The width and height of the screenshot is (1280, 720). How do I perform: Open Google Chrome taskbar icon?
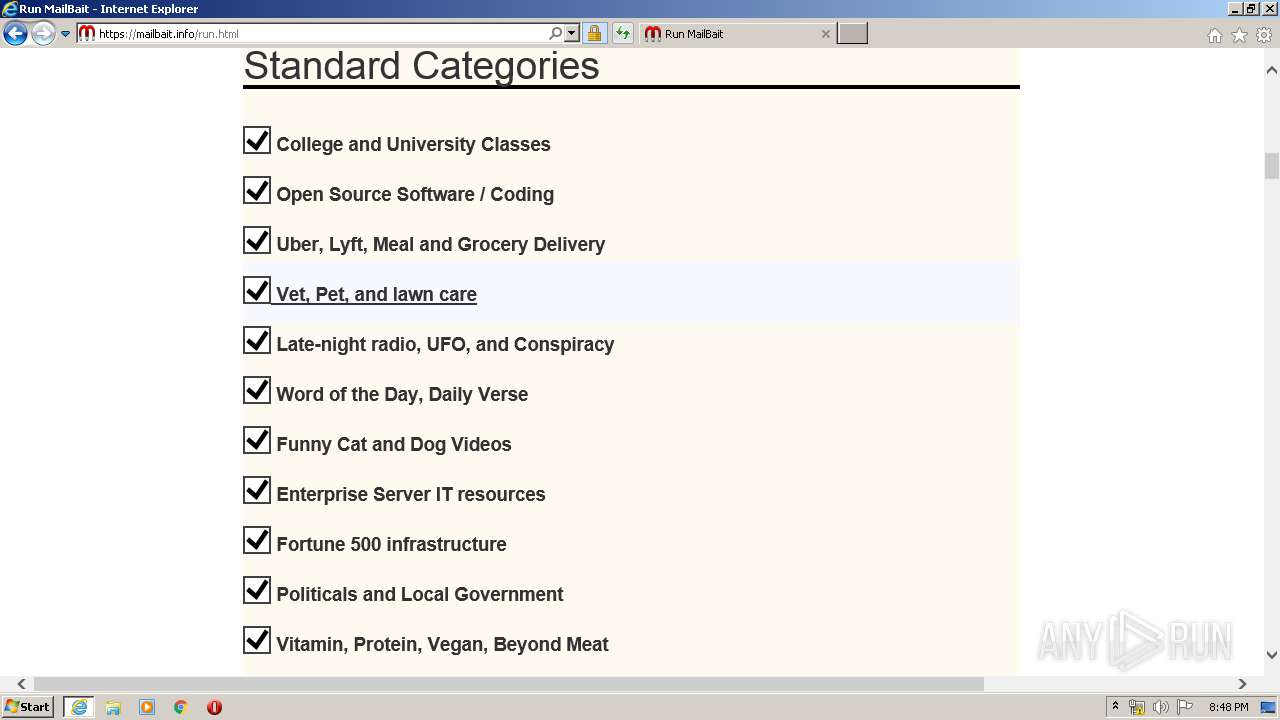pos(180,707)
